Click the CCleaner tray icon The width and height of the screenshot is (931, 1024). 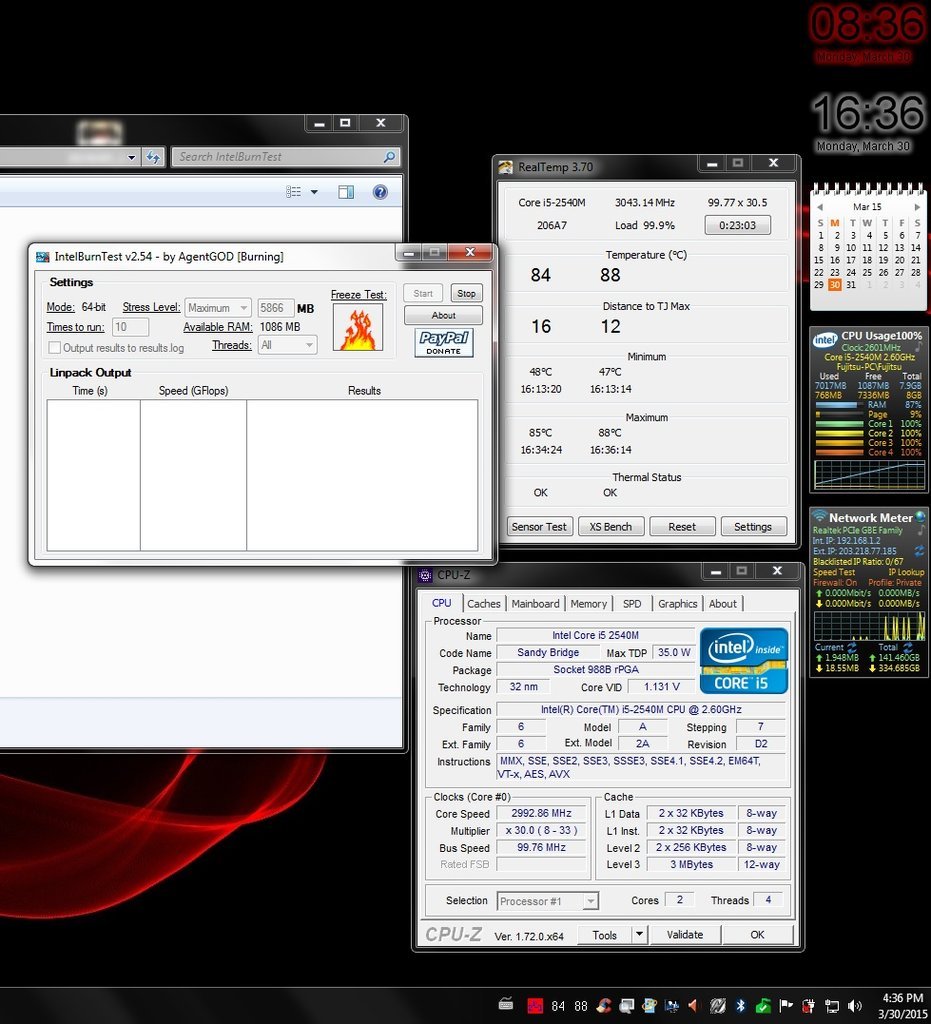pyautogui.click(x=604, y=1005)
